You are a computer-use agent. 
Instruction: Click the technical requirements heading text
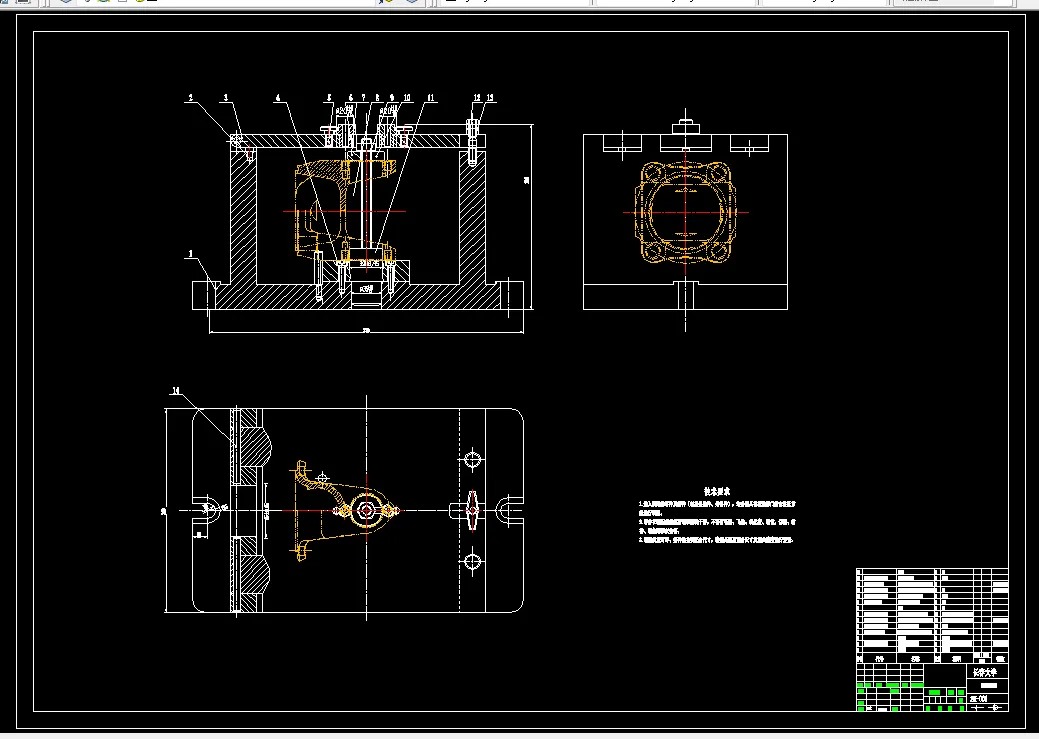[x=717, y=492]
